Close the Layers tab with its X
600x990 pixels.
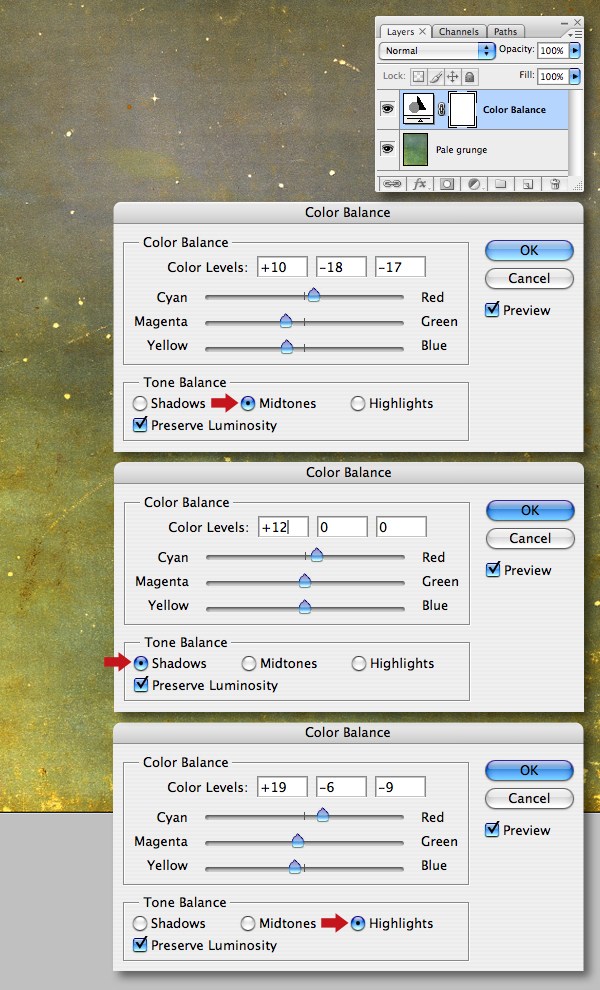pos(423,31)
